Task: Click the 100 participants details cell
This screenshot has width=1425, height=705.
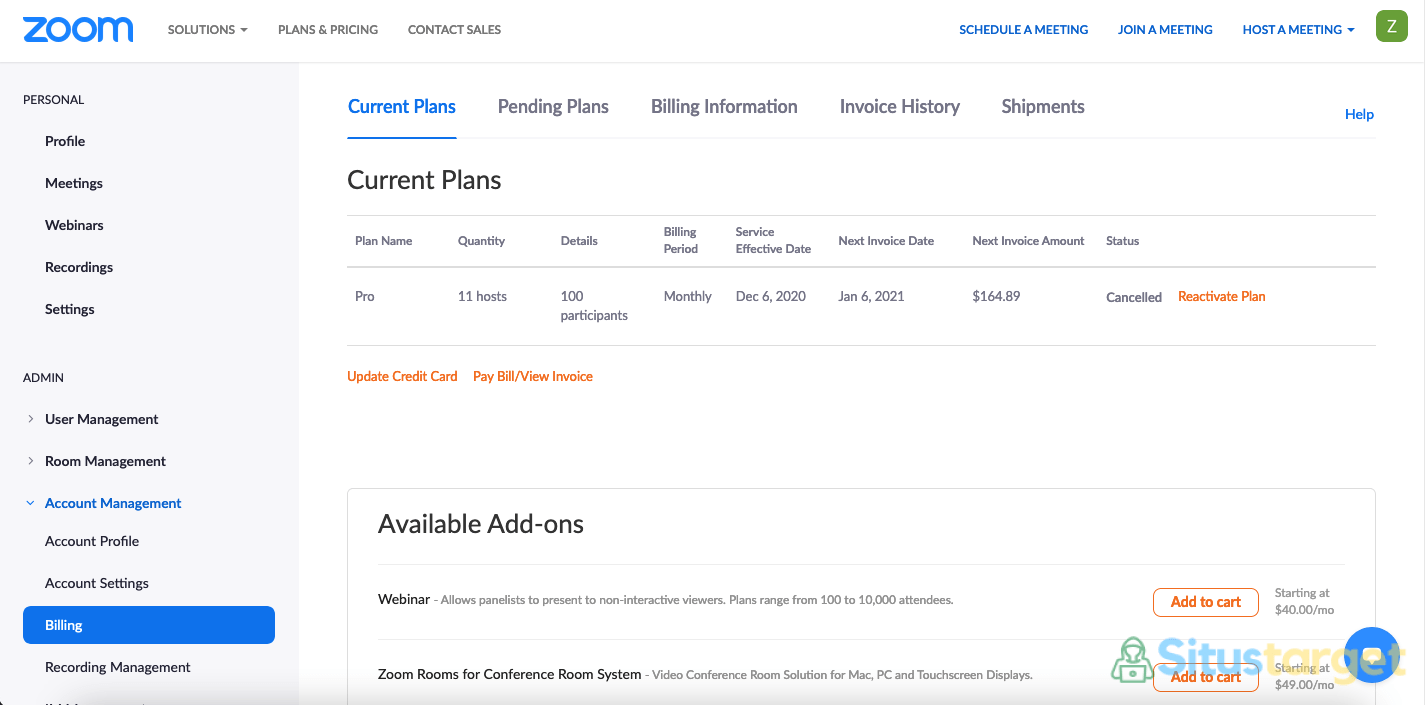Action: coord(594,306)
